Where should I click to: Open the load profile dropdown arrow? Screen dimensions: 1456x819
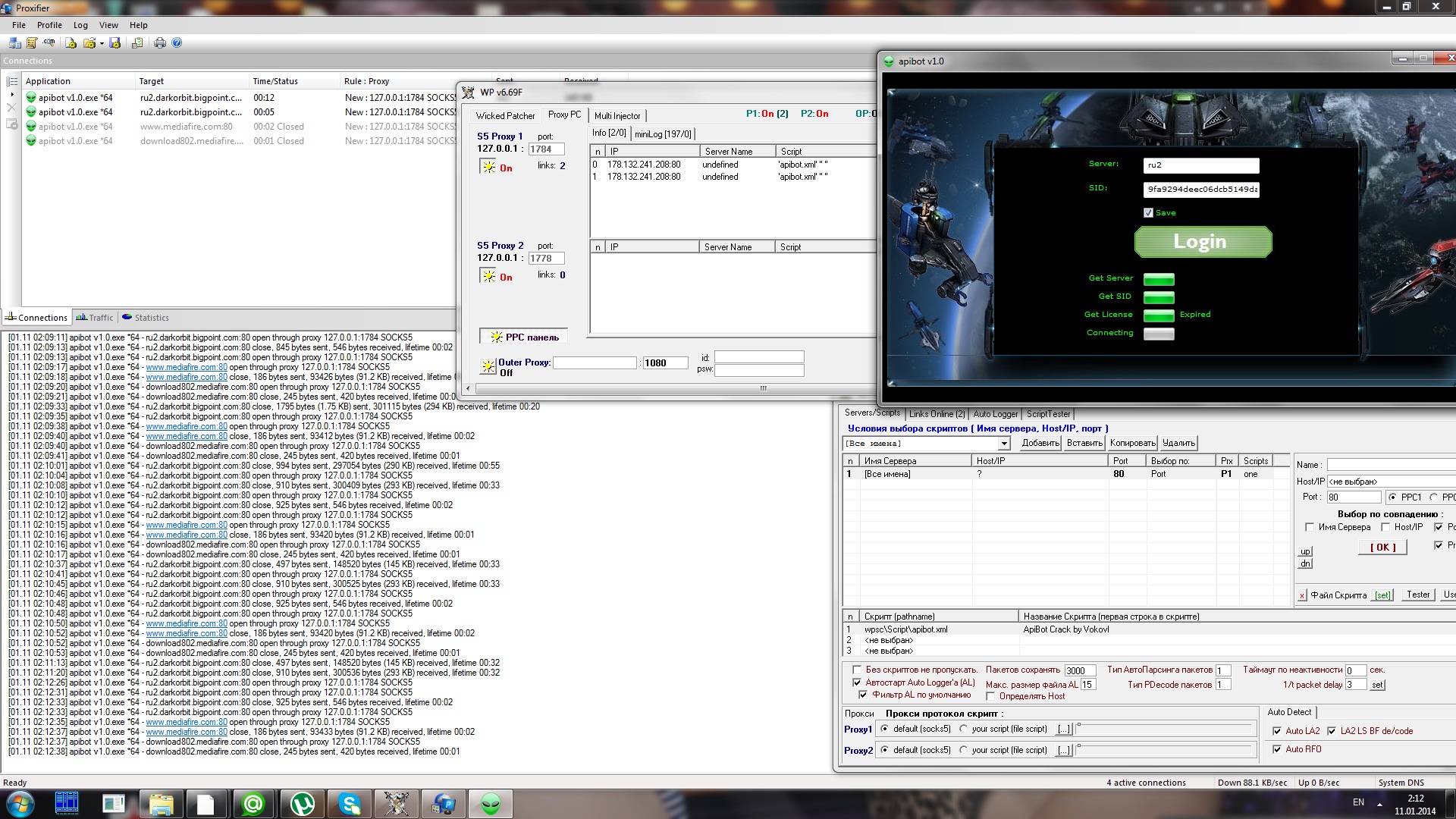pos(102,43)
